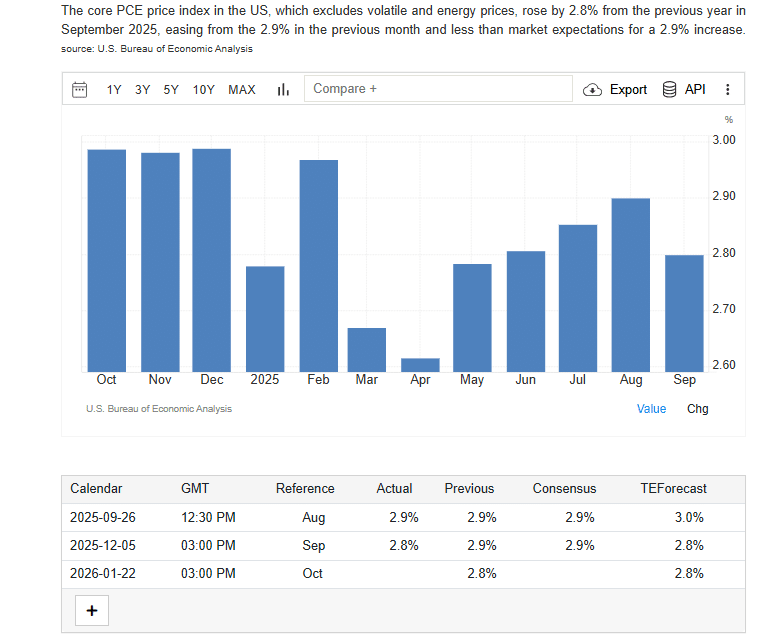Click the API text label
Screen dimensions: 759x634
click(695, 89)
